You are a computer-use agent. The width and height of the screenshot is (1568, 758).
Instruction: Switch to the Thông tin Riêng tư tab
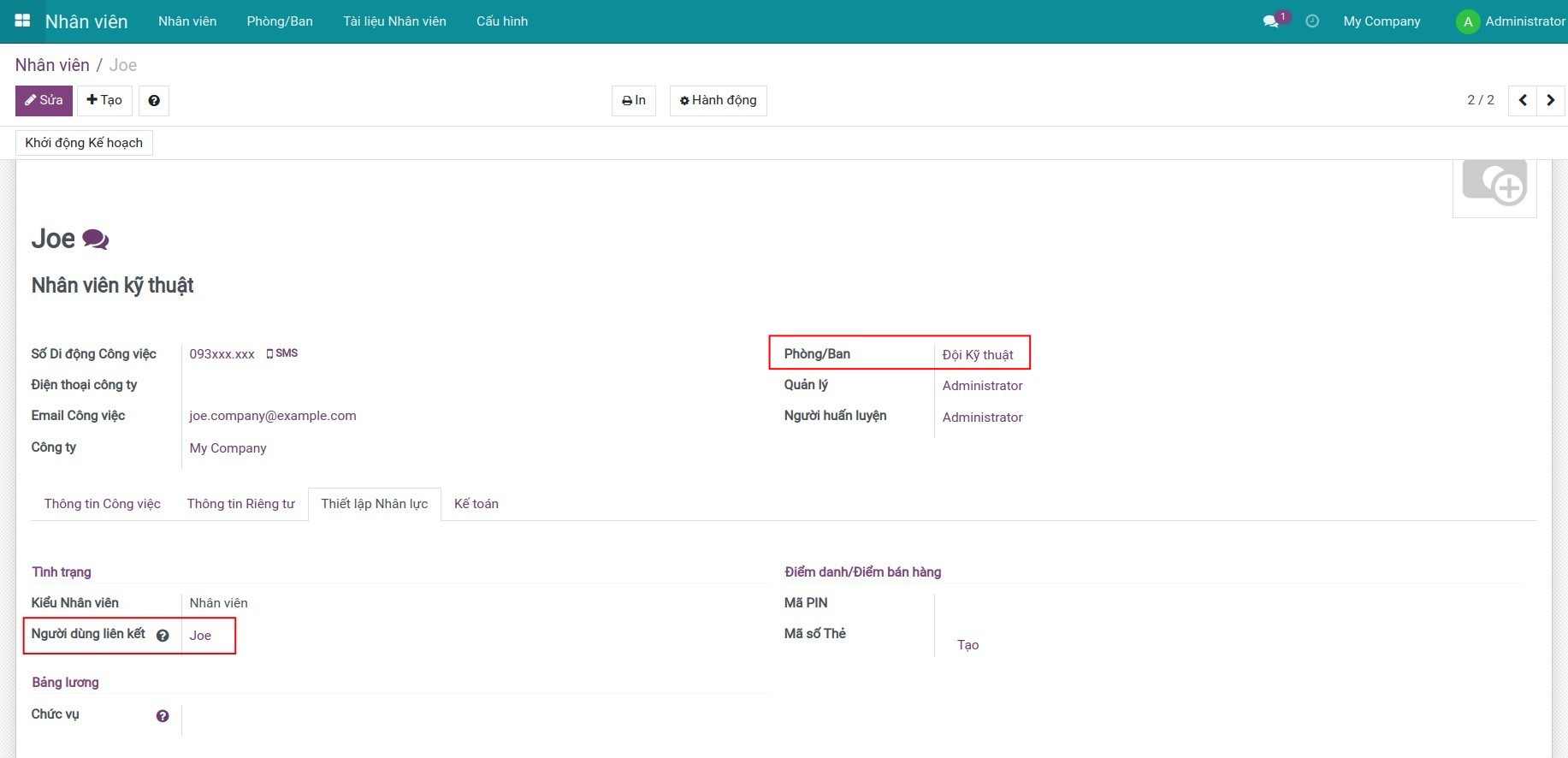point(240,504)
